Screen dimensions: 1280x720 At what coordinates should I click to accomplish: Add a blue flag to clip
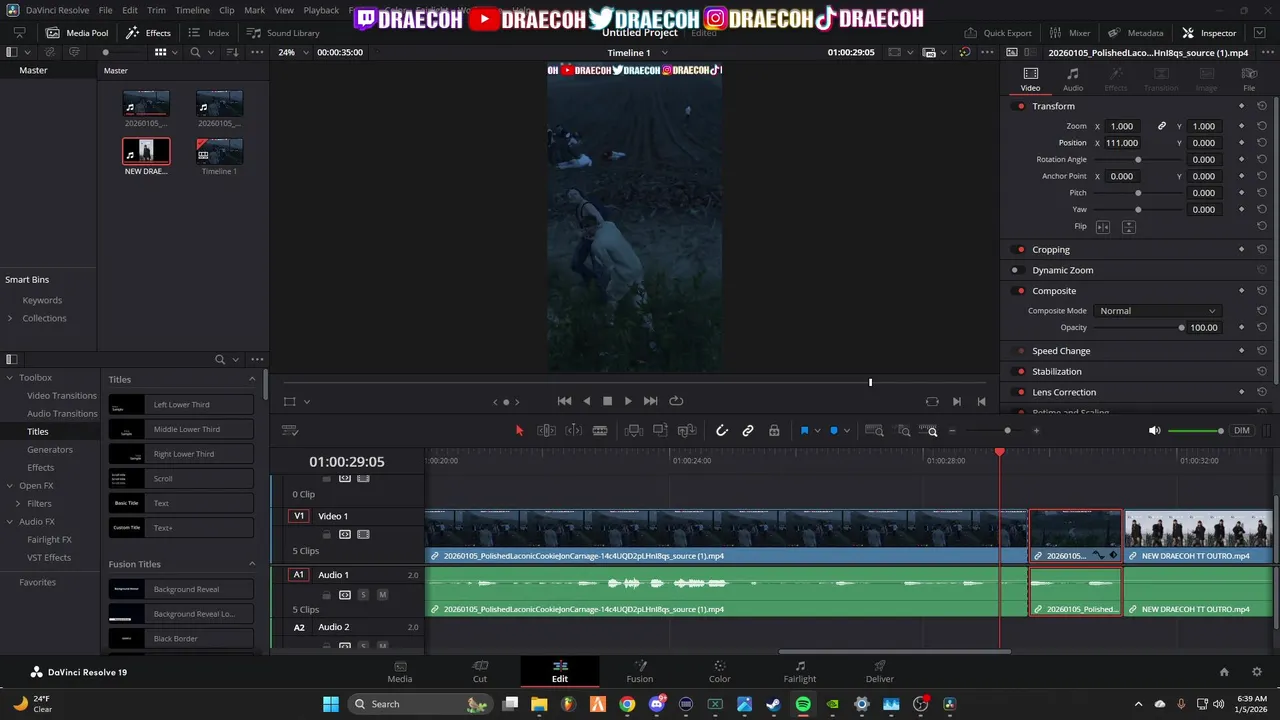point(804,431)
